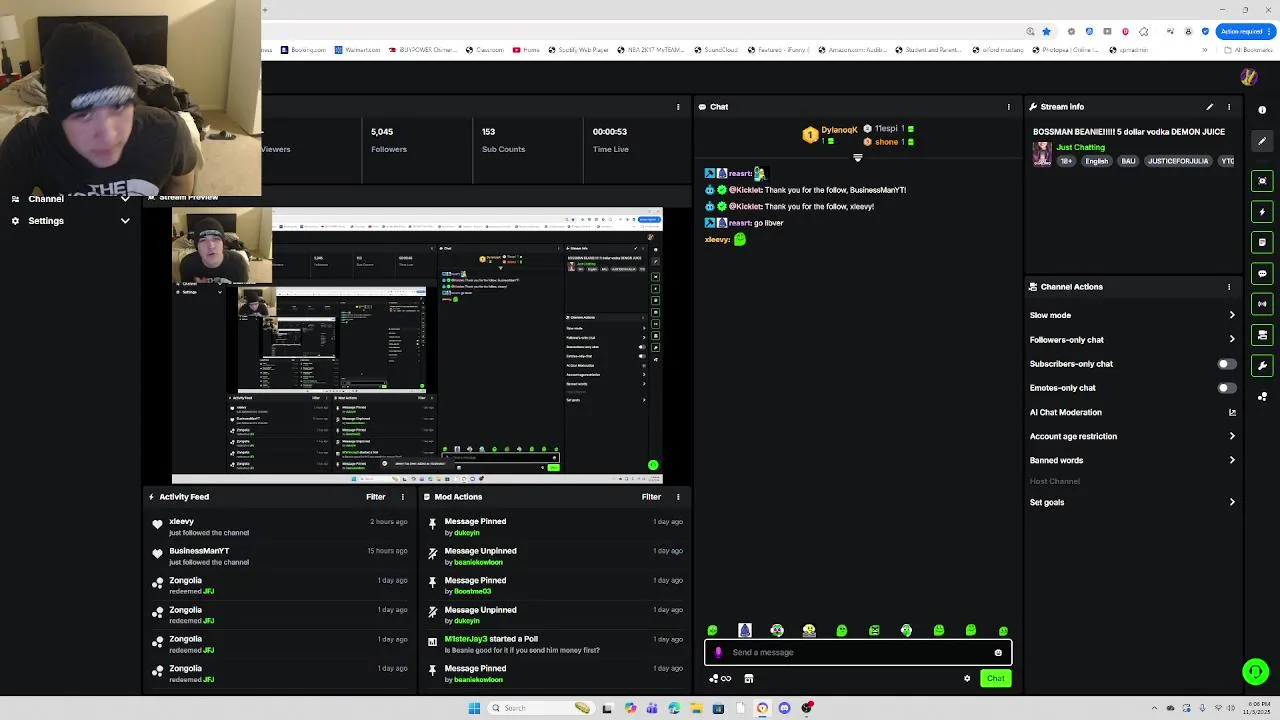Viewport: 1280px width, 720px height.
Task: Bookmark this page with the star icon
Action: [1046, 32]
